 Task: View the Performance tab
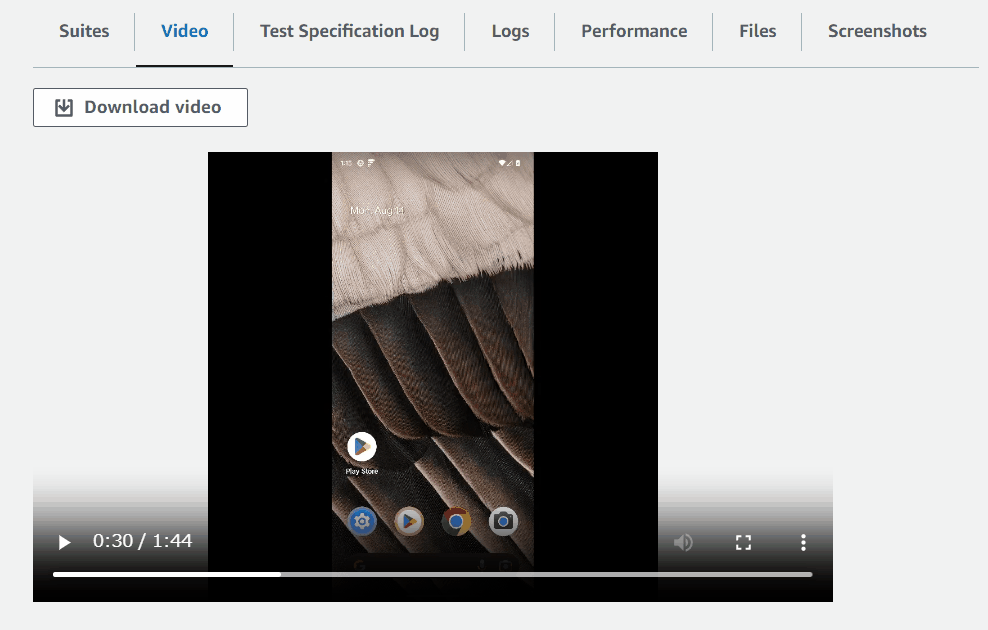coord(634,31)
